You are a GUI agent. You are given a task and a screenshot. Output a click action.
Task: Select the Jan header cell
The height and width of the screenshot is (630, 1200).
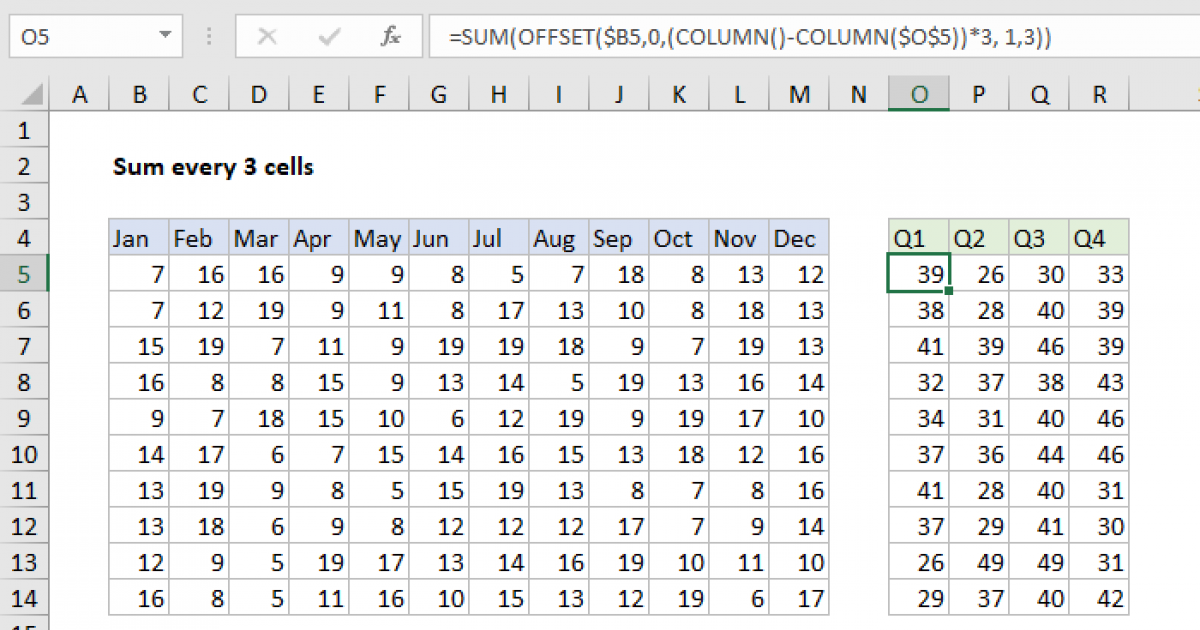(139, 239)
